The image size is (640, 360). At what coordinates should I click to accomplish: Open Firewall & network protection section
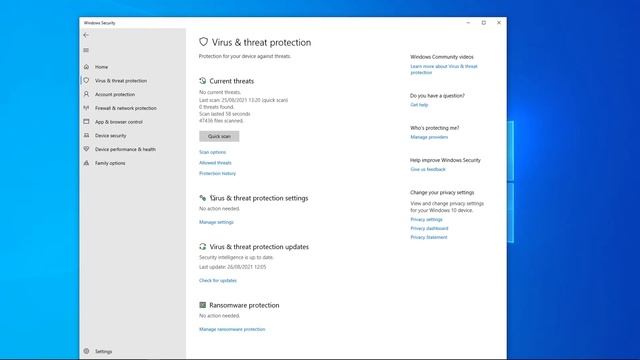point(126,108)
